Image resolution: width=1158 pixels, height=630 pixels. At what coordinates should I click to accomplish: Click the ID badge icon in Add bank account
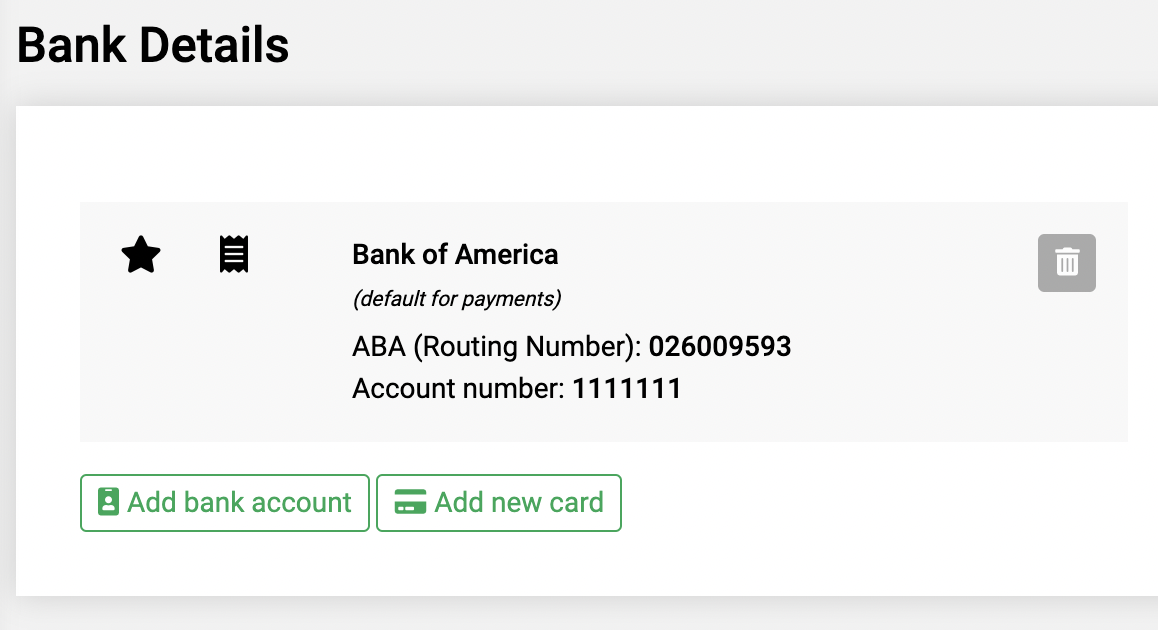click(108, 501)
